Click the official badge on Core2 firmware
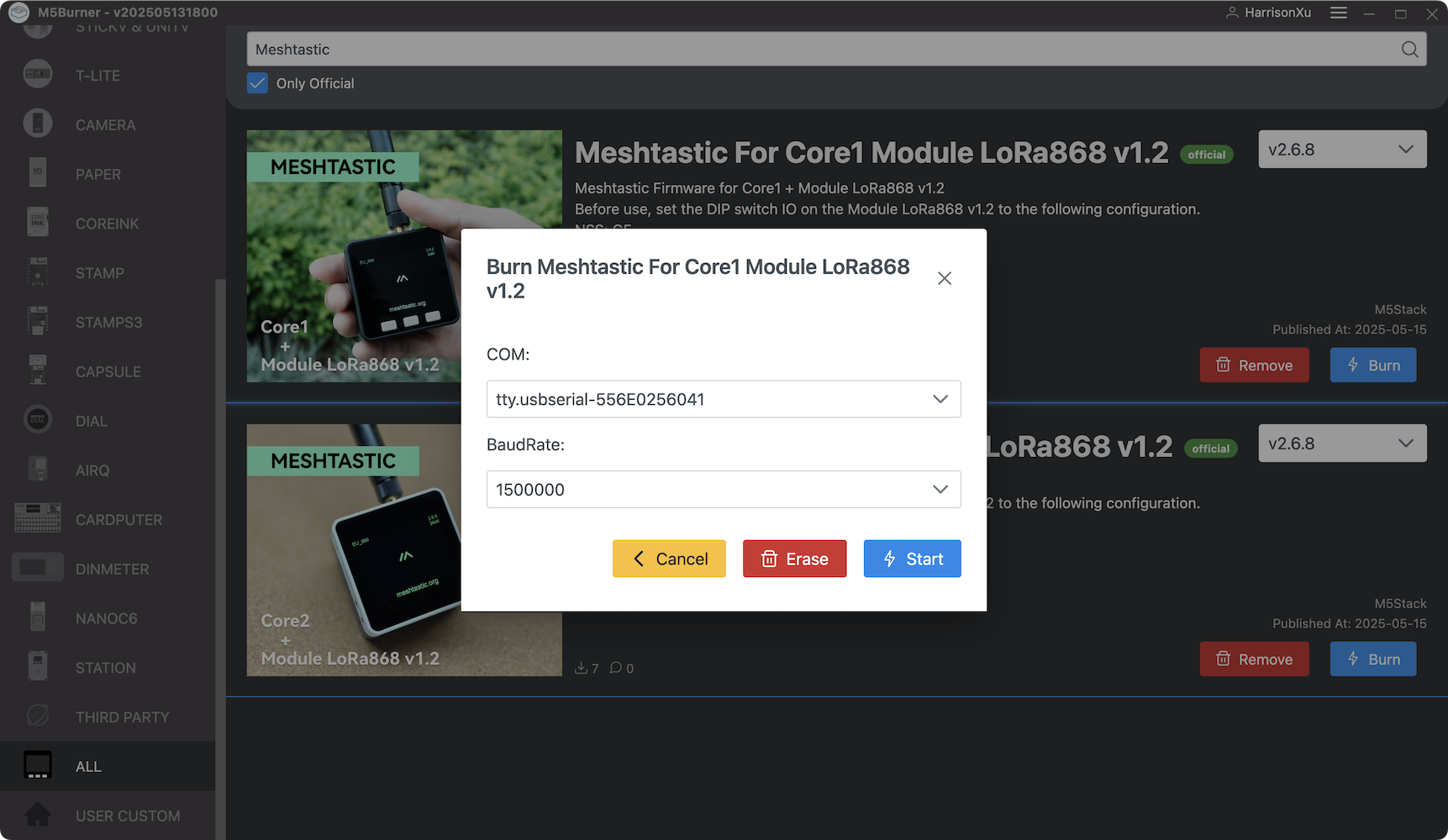Viewport: 1448px width, 840px height. pos(1210,449)
